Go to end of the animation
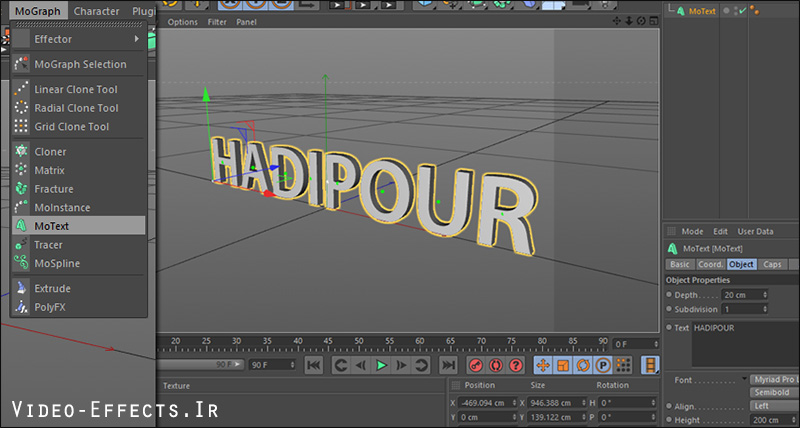The height and width of the screenshot is (428, 800). tap(448, 365)
